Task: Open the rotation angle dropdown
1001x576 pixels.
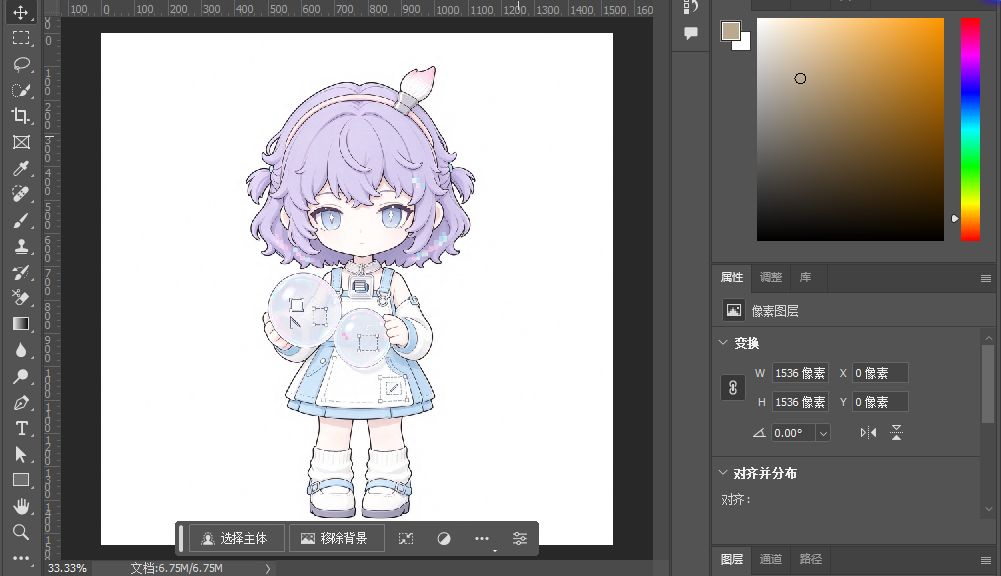Action: tap(823, 433)
